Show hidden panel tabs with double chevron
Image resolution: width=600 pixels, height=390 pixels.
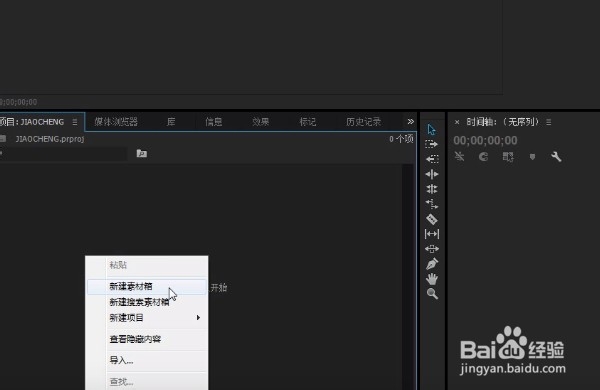(x=411, y=122)
